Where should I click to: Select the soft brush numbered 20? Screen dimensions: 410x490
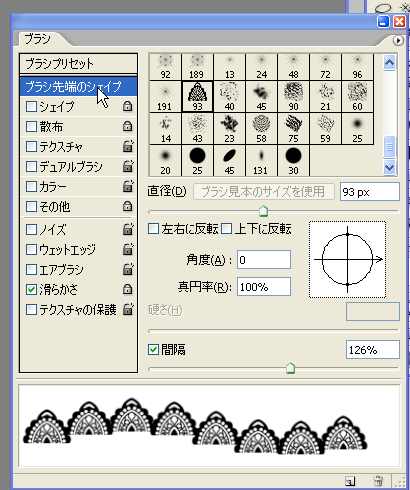165,160
